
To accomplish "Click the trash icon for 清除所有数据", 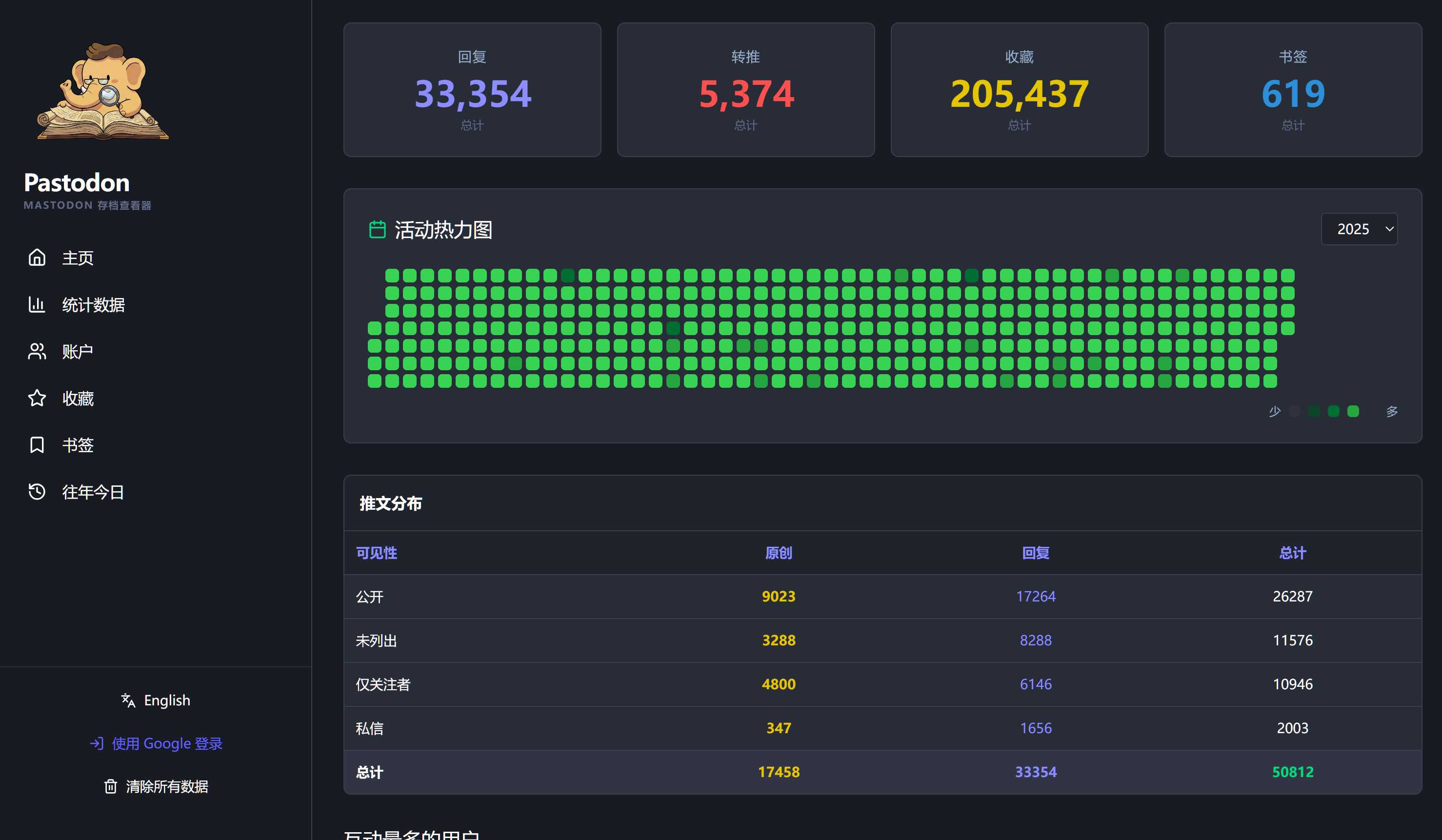I will (x=110, y=787).
